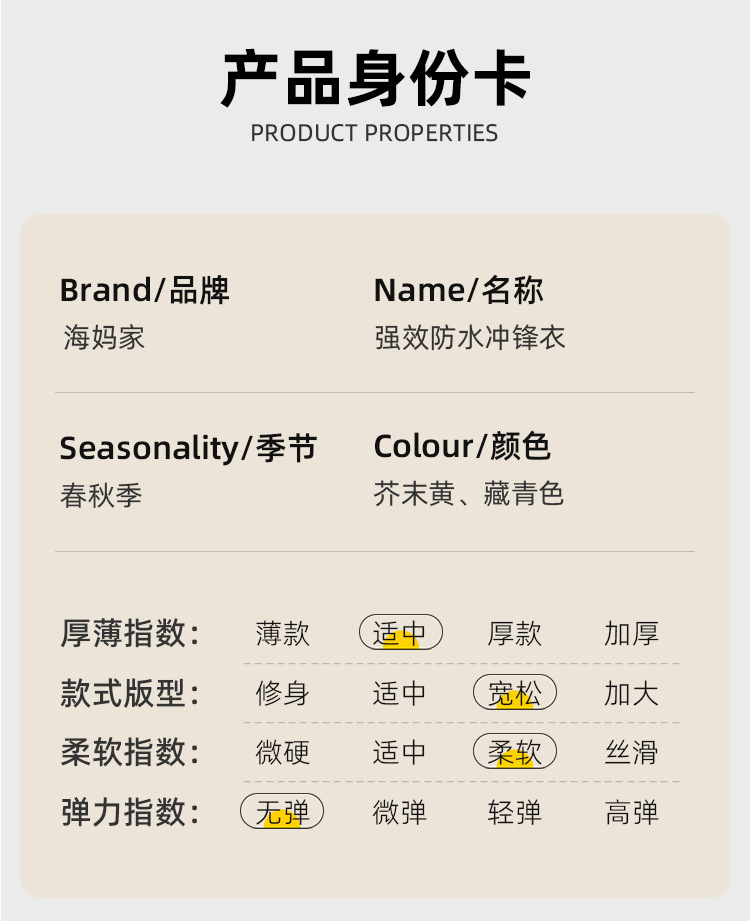Click the PRODUCT PROPERTIES subtitle
The image size is (750, 921).
[374, 133]
